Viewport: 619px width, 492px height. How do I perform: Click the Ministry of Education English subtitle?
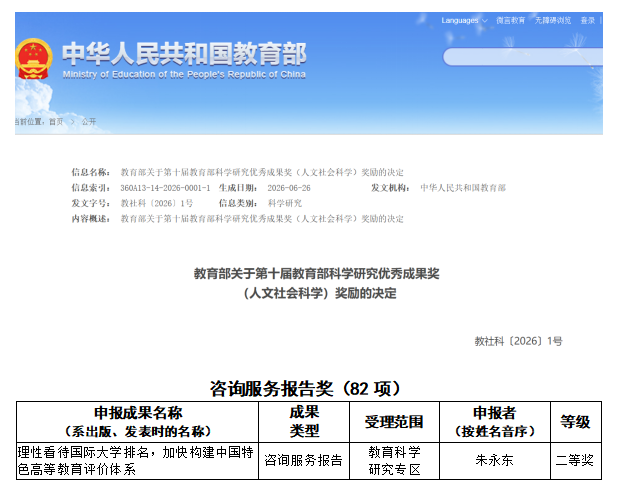coord(184,75)
